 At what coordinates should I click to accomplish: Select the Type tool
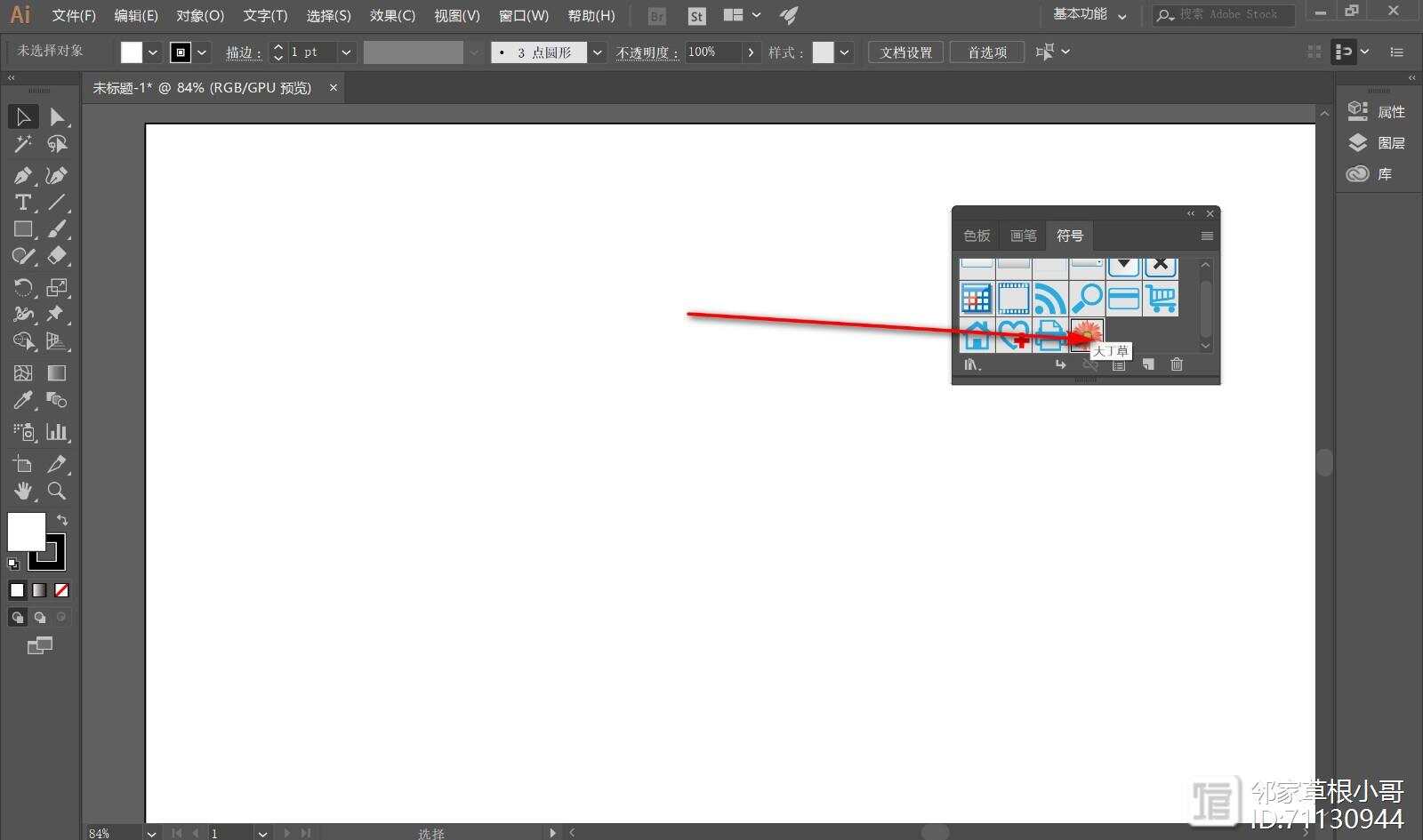point(23,202)
